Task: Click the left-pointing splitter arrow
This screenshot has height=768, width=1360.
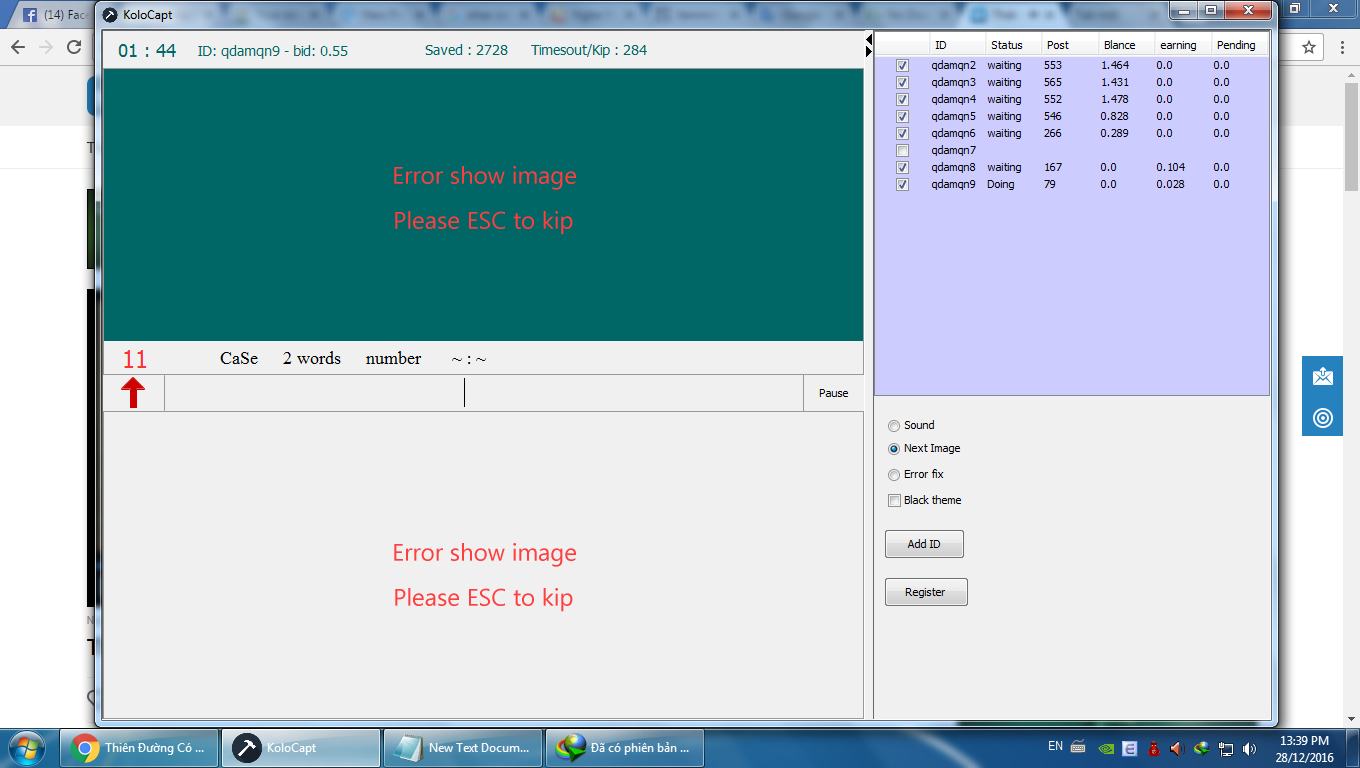Action: click(x=868, y=38)
